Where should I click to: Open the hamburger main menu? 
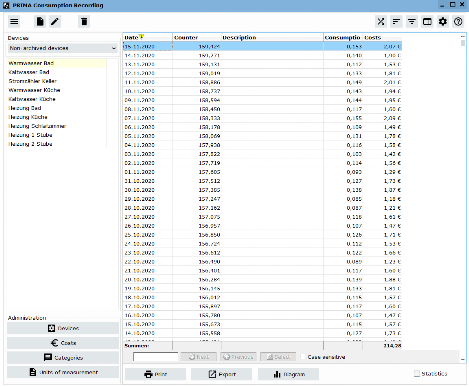click(x=14, y=22)
